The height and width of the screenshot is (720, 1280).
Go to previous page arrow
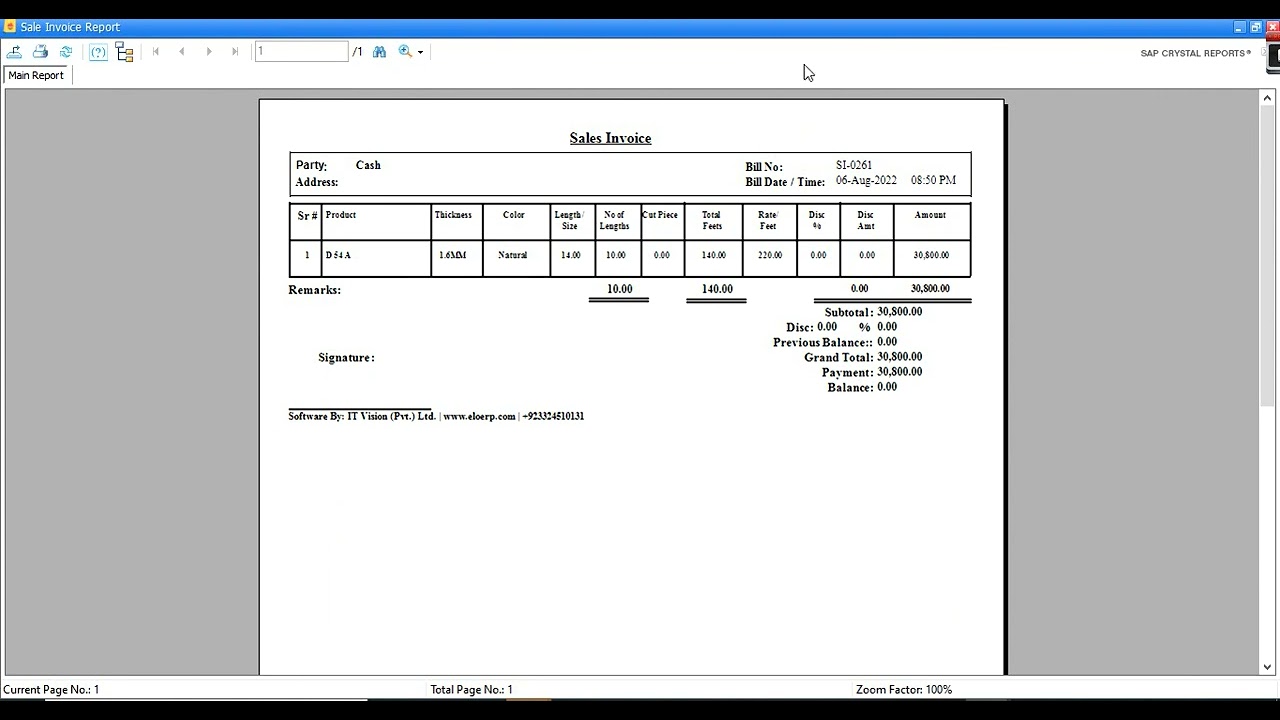pyautogui.click(x=182, y=52)
